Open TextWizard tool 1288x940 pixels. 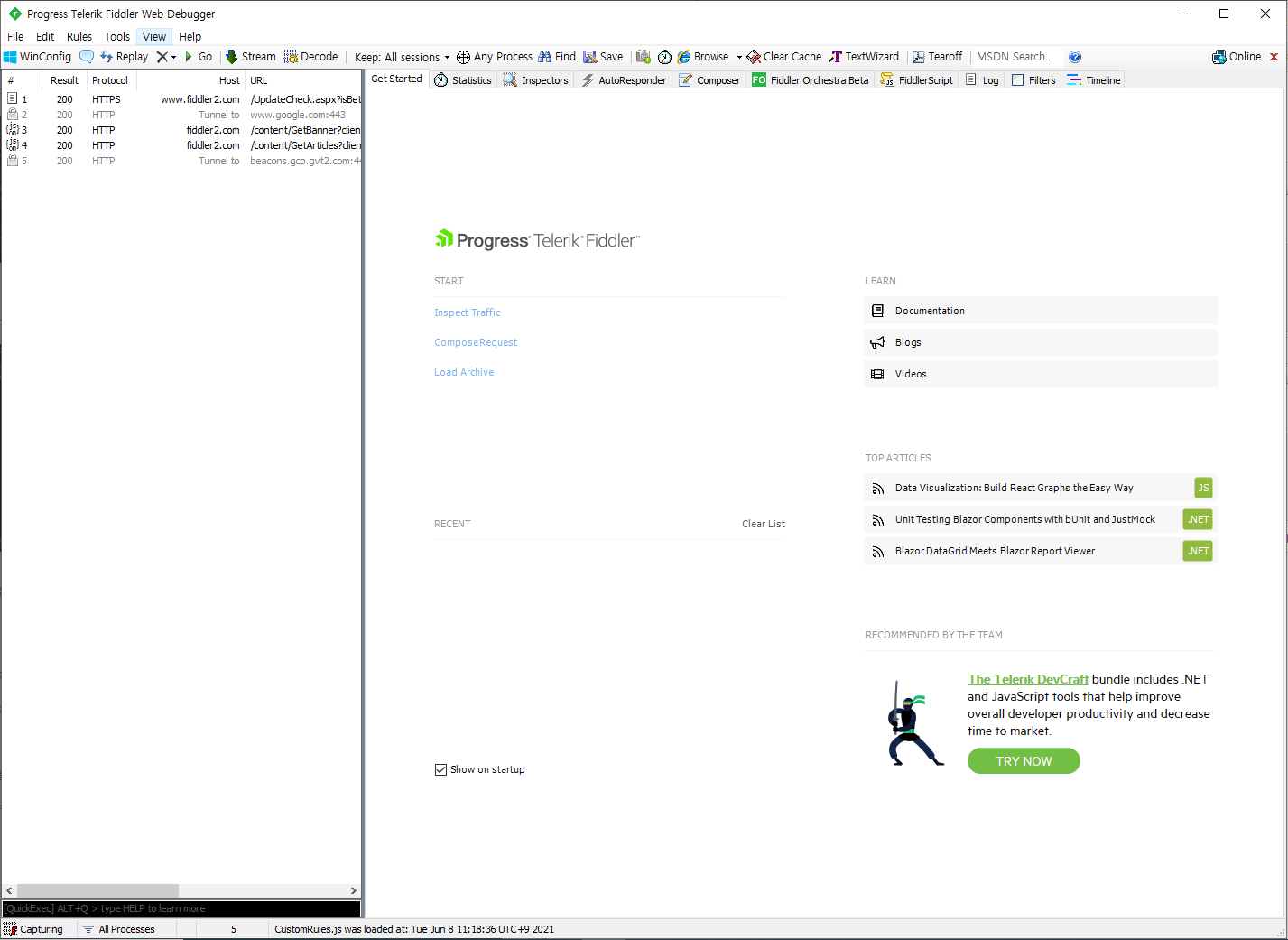[x=864, y=56]
